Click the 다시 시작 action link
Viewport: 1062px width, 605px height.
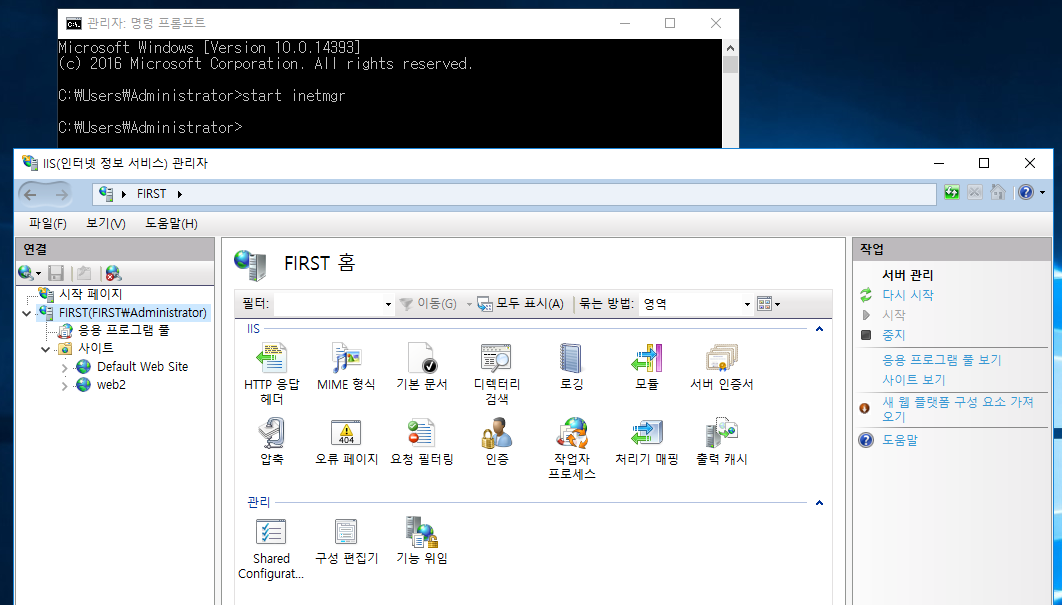click(908, 295)
